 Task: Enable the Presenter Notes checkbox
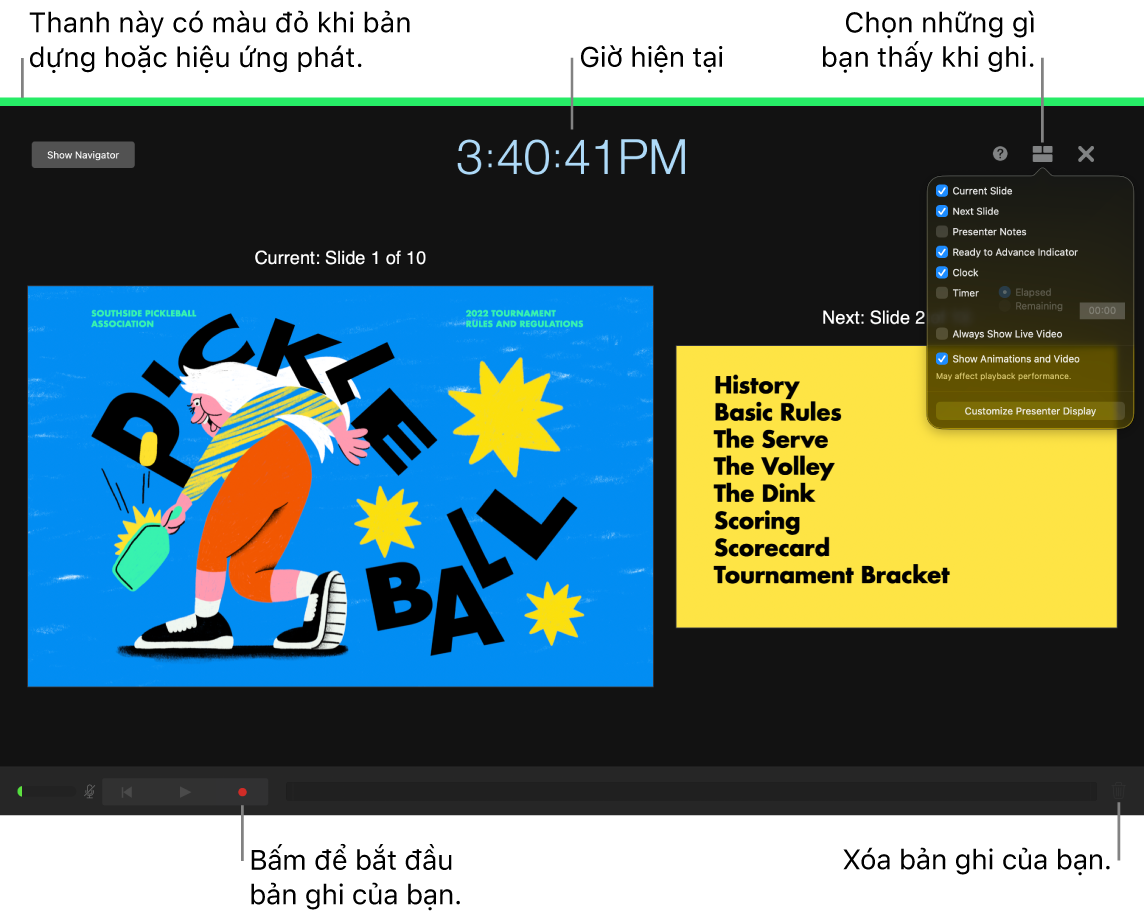tap(942, 231)
